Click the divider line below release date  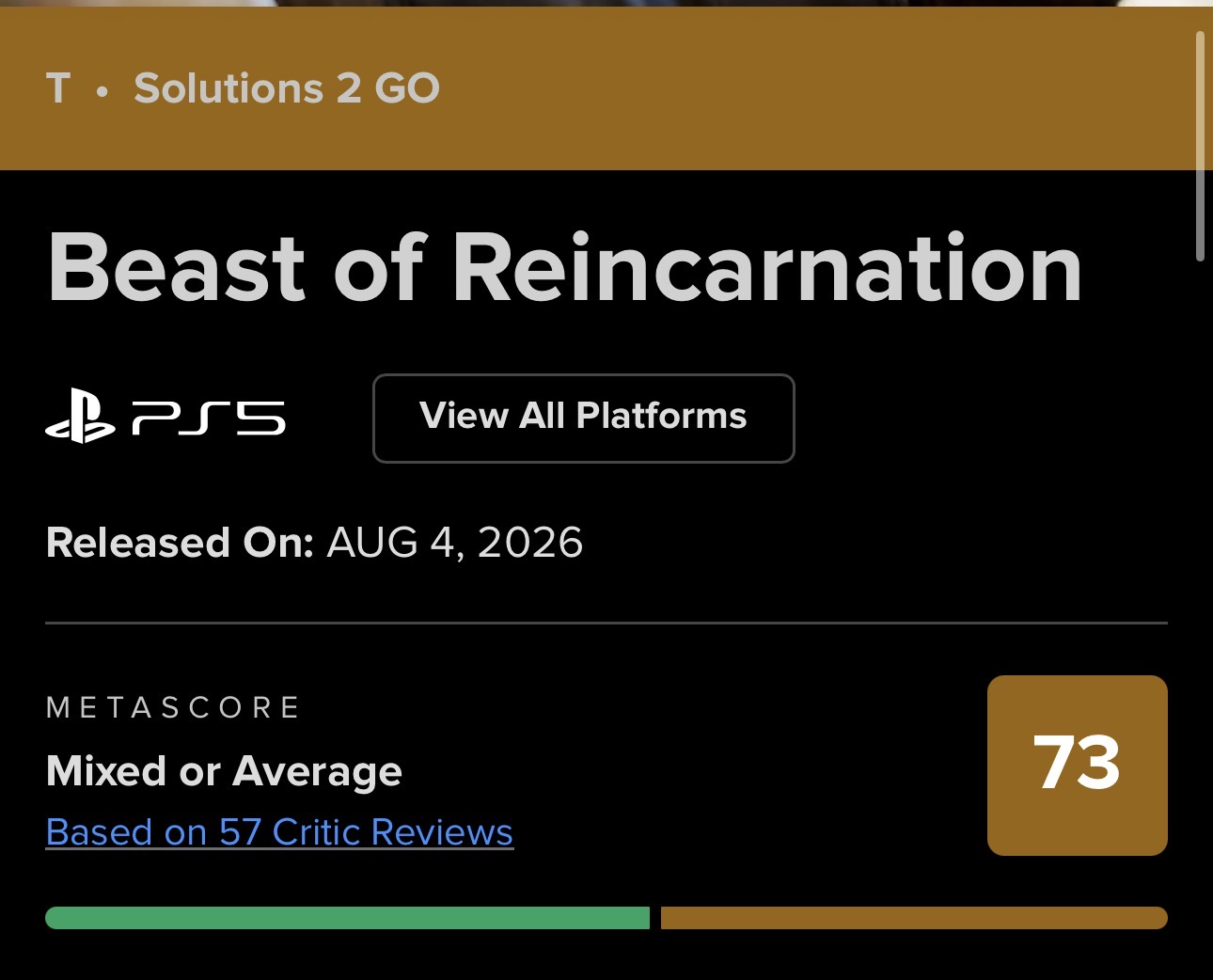coord(606,623)
